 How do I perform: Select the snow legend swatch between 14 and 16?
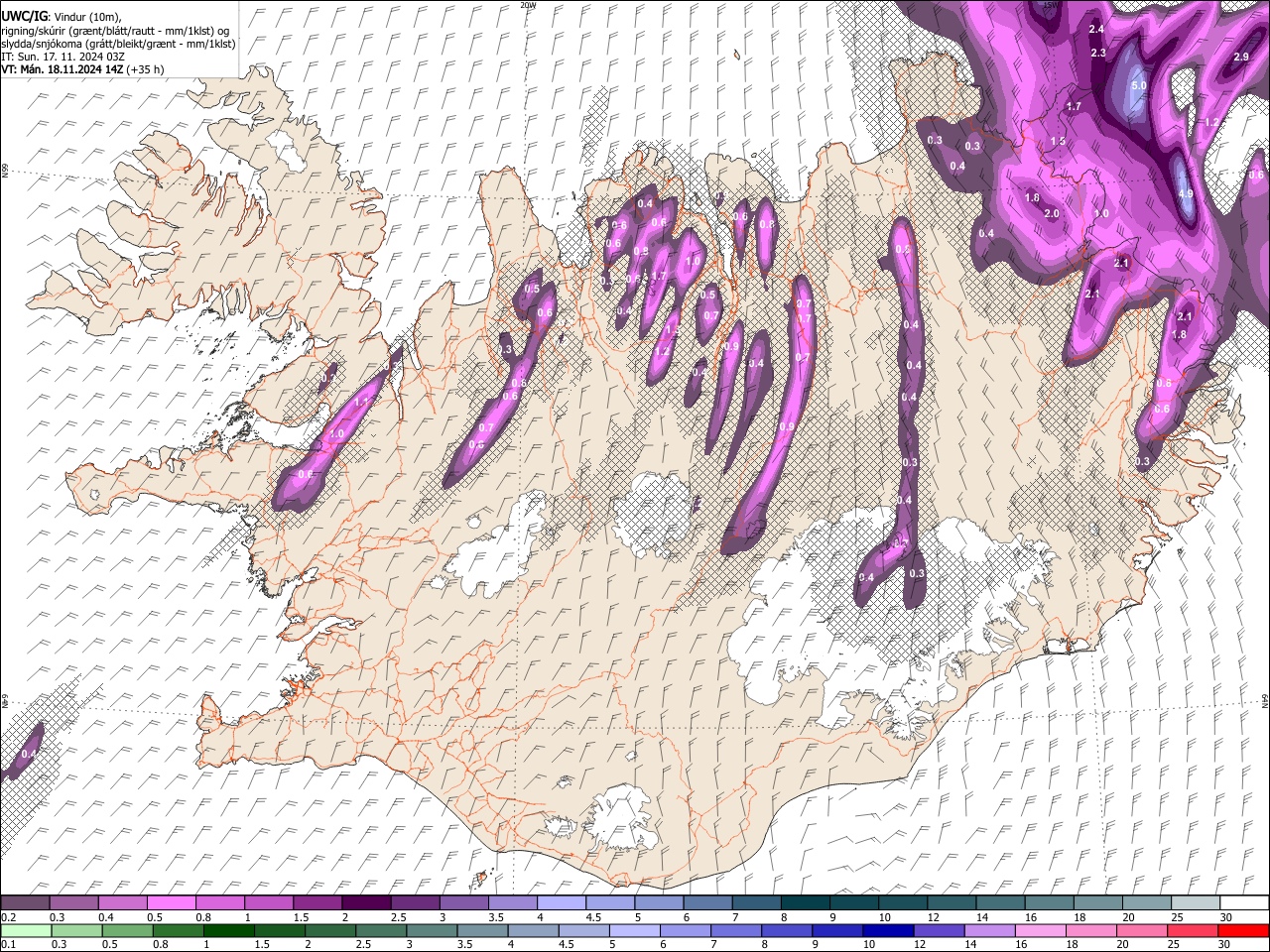999,902
